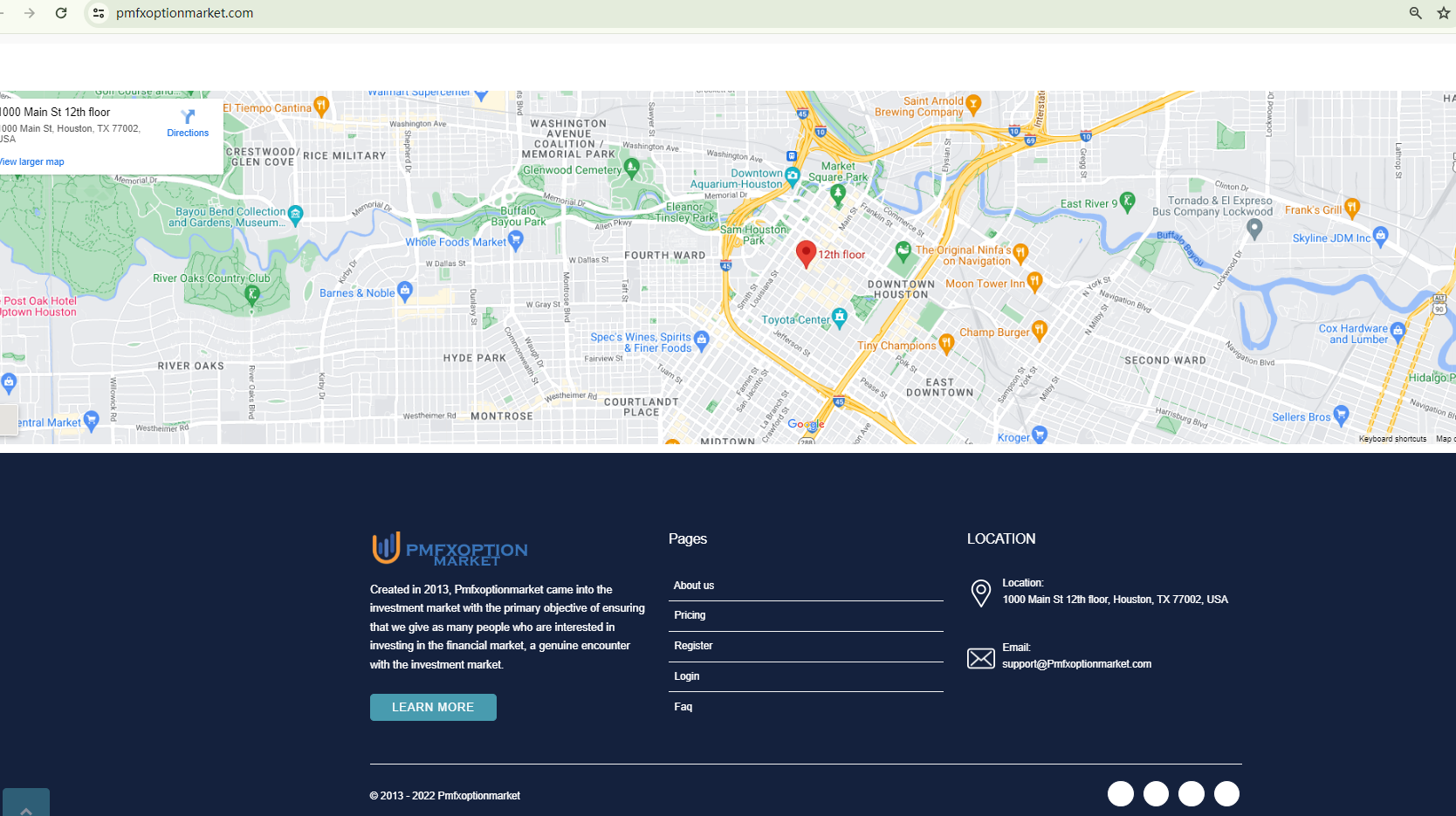Open the browser zoom magnifier icon
1456x816 pixels.
pos(1415,13)
